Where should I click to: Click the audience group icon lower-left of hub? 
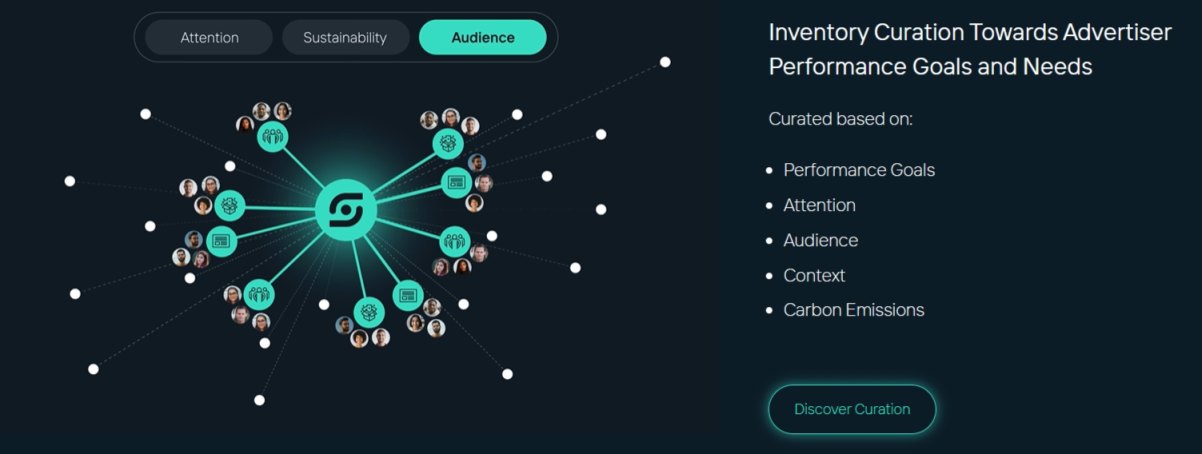click(x=259, y=294)
